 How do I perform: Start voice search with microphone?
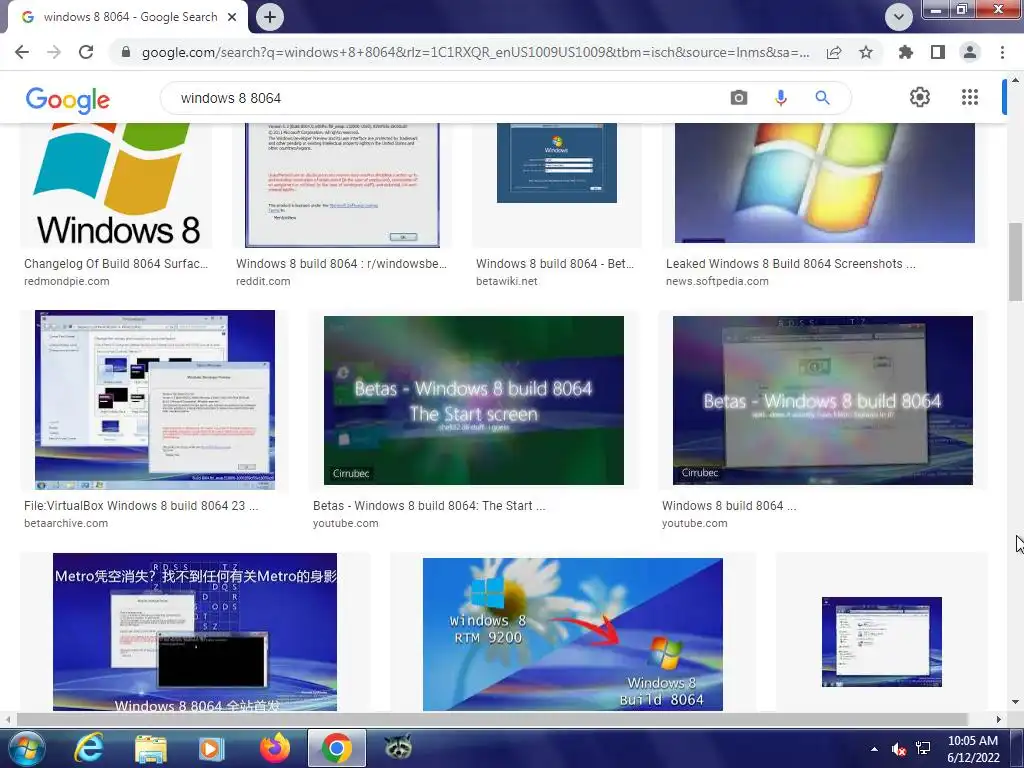[x=780, y=98]
